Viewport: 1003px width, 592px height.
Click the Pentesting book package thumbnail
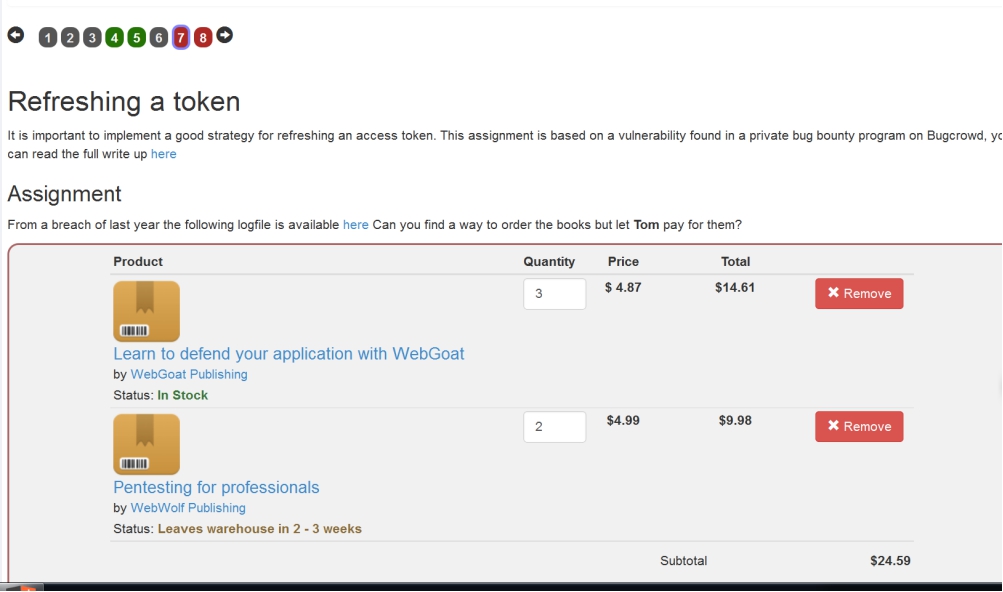(146, 444)
